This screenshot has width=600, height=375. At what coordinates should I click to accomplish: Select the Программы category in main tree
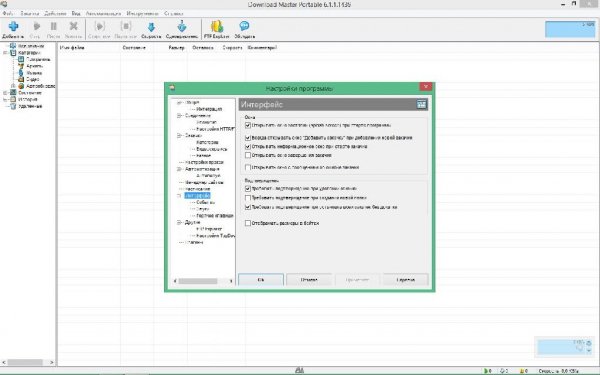(x=38, y=59)
